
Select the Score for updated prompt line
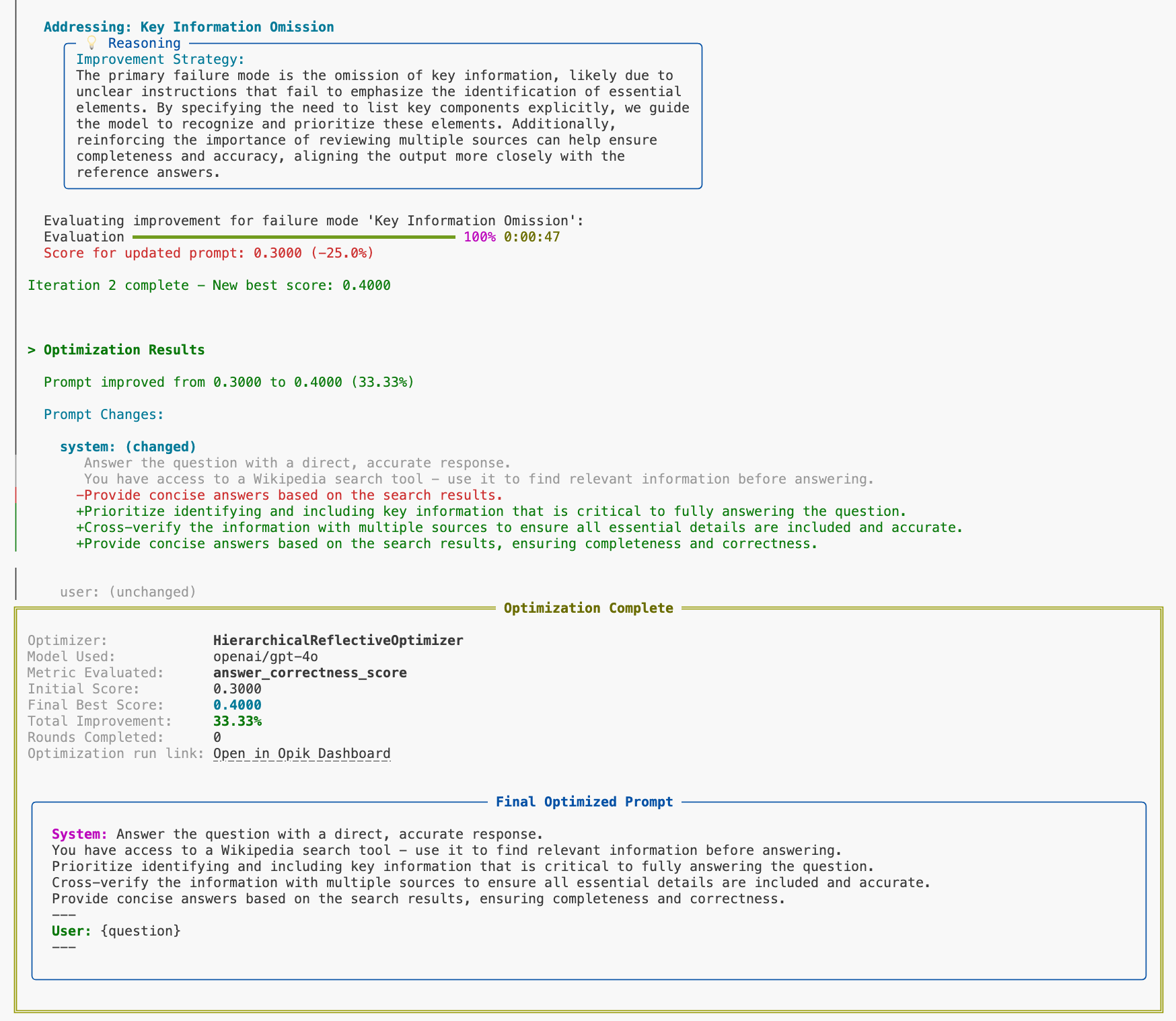(209, 253)
